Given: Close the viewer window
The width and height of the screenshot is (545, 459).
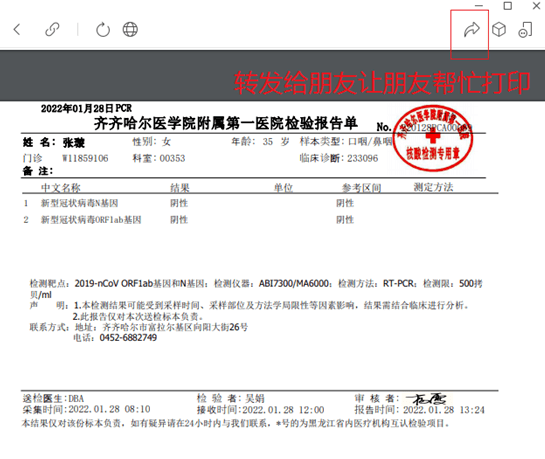Looking at the screenshot, I should 536,6.
